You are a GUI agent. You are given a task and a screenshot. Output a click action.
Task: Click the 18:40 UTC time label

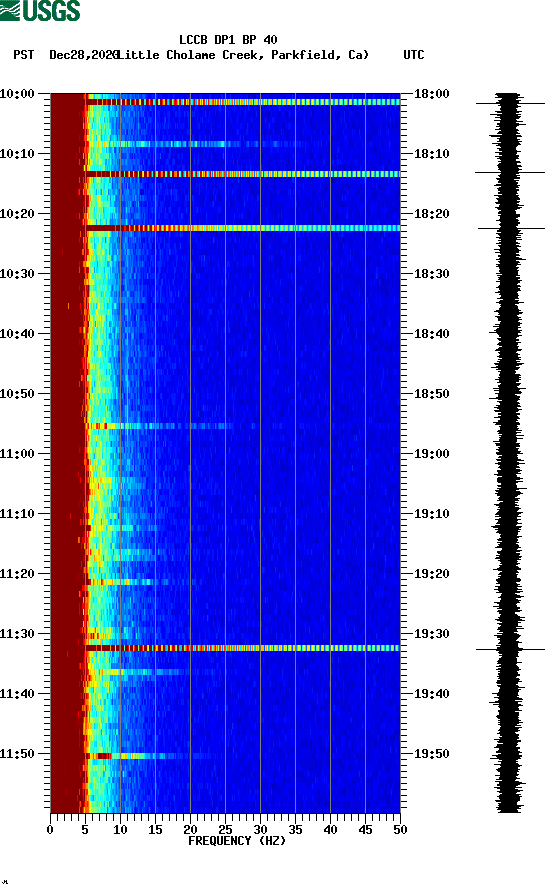[432, 334]
